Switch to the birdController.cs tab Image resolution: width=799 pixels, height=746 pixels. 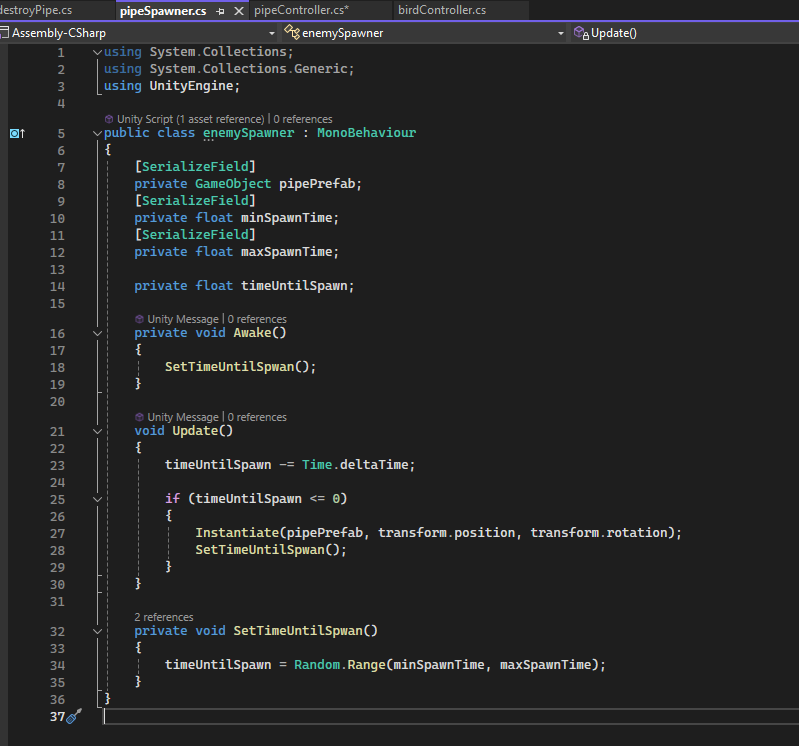pyautogui.click(x=442, y=11)
